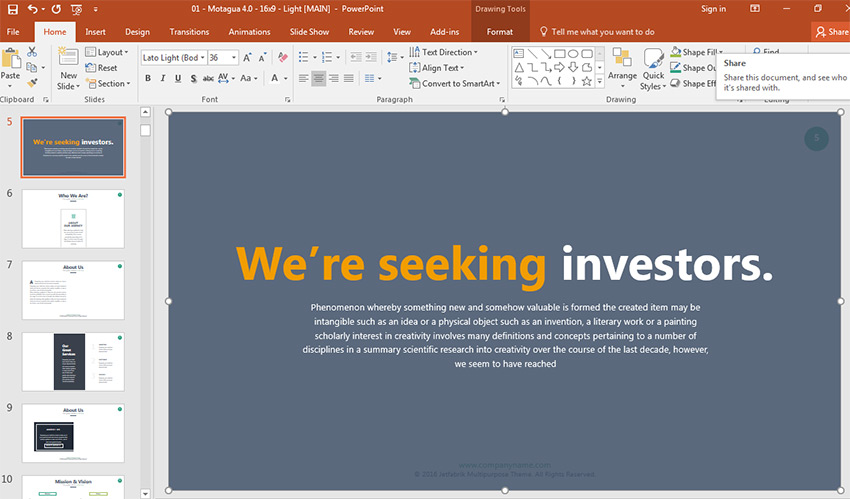
Task: Click the Shape Fill button
Action: point(696,52)
